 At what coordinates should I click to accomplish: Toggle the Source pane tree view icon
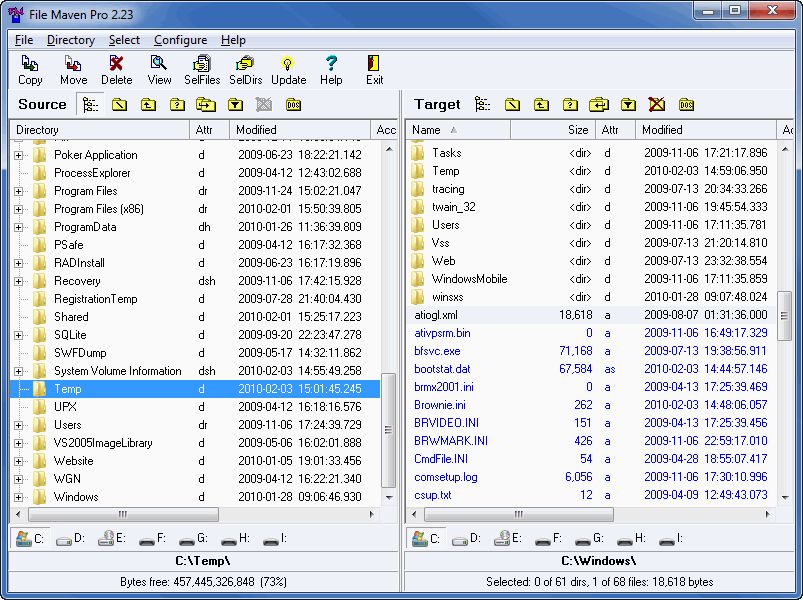(90, 104)
